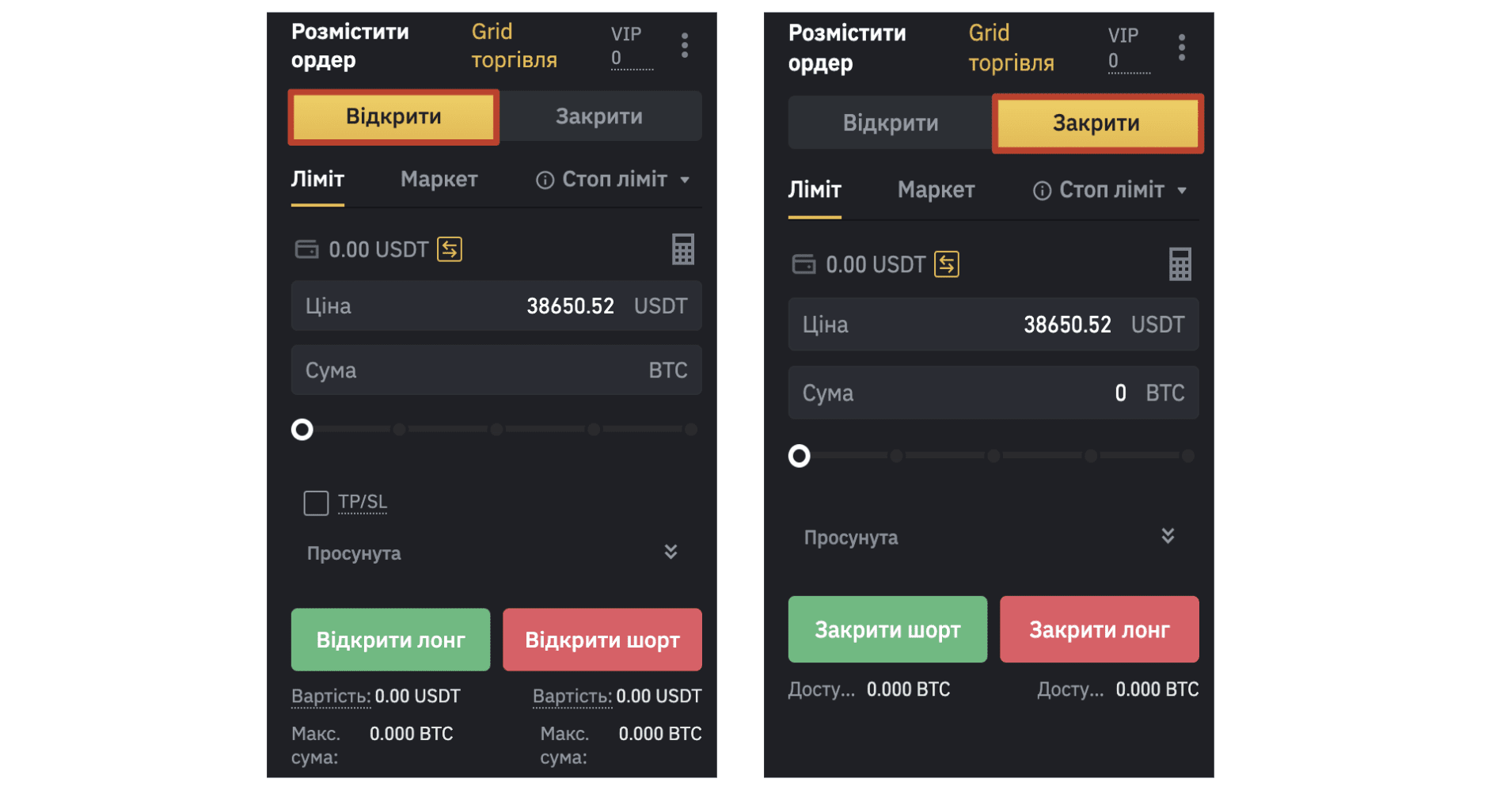The height and width of the screenshot is (790, 1512).
Task: Expand Просунута section in right panel
Action: coord(1168,536)
